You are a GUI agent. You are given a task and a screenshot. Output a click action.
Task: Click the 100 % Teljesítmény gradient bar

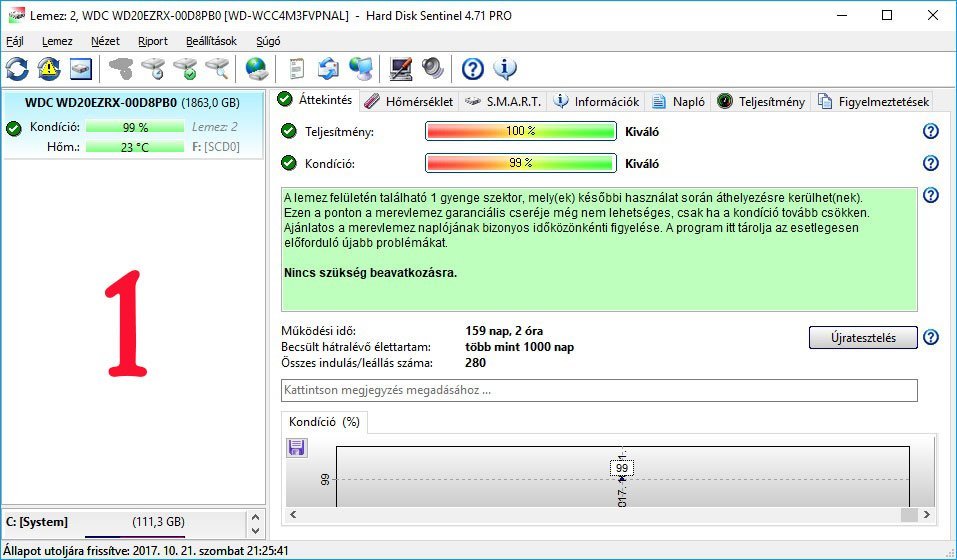[521, 131]
